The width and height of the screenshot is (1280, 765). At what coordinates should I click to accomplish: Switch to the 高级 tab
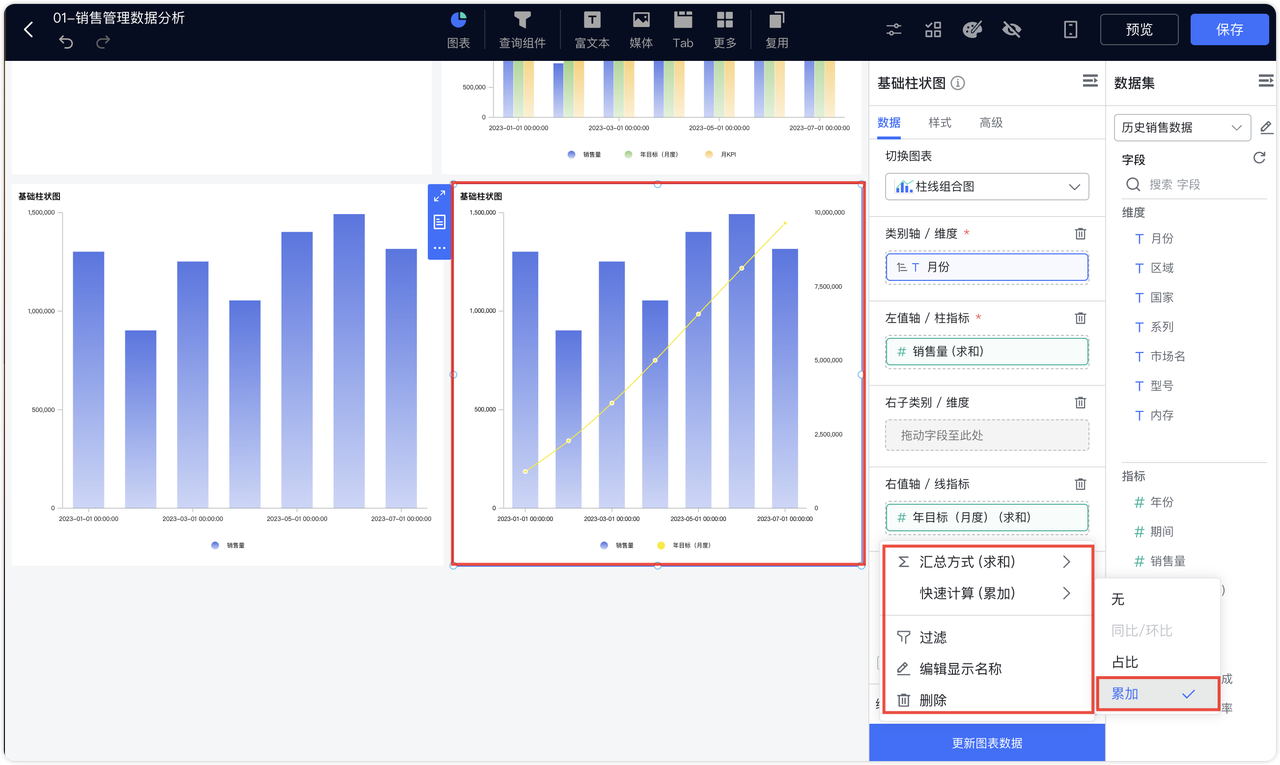[991, 122]
